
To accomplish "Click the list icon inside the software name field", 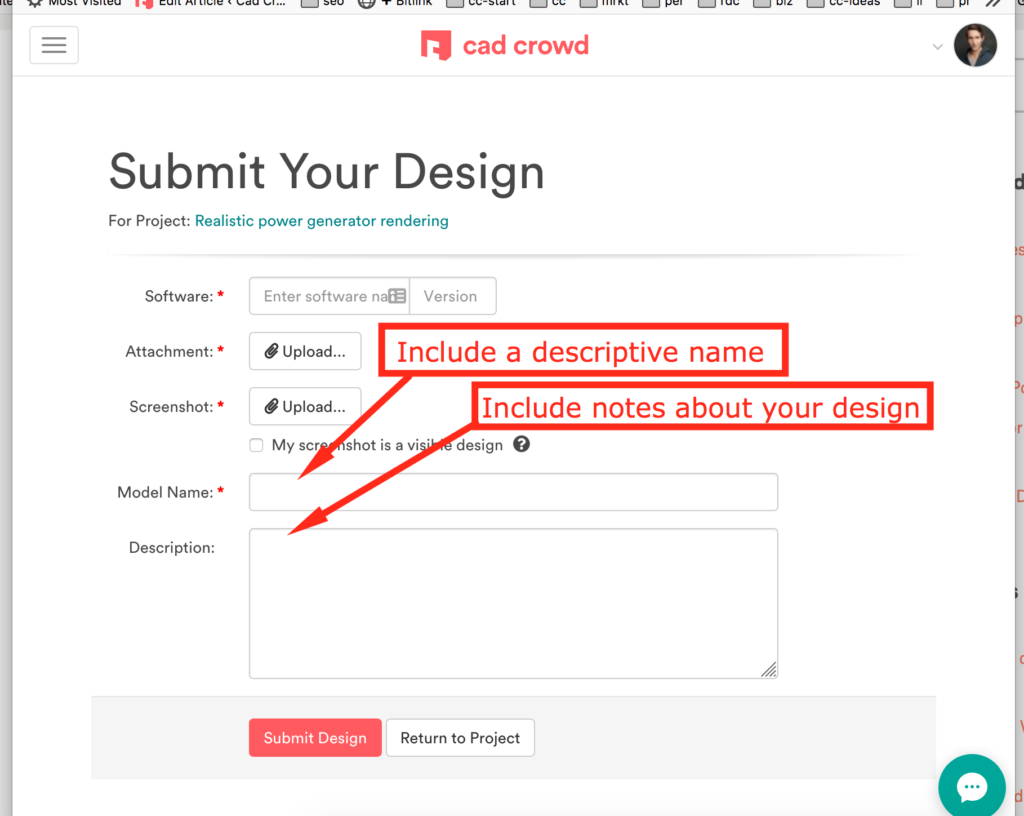I will pyautogui.click(x=396, y=296).
